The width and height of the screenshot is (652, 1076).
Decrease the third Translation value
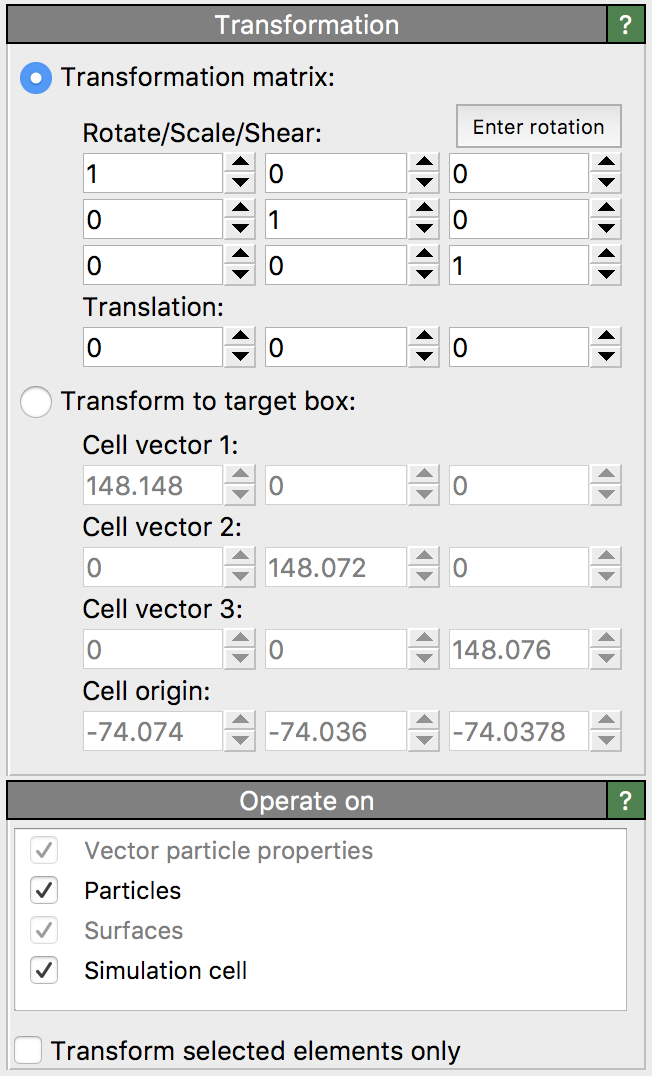pyautogui.click(x=605, y=358)
